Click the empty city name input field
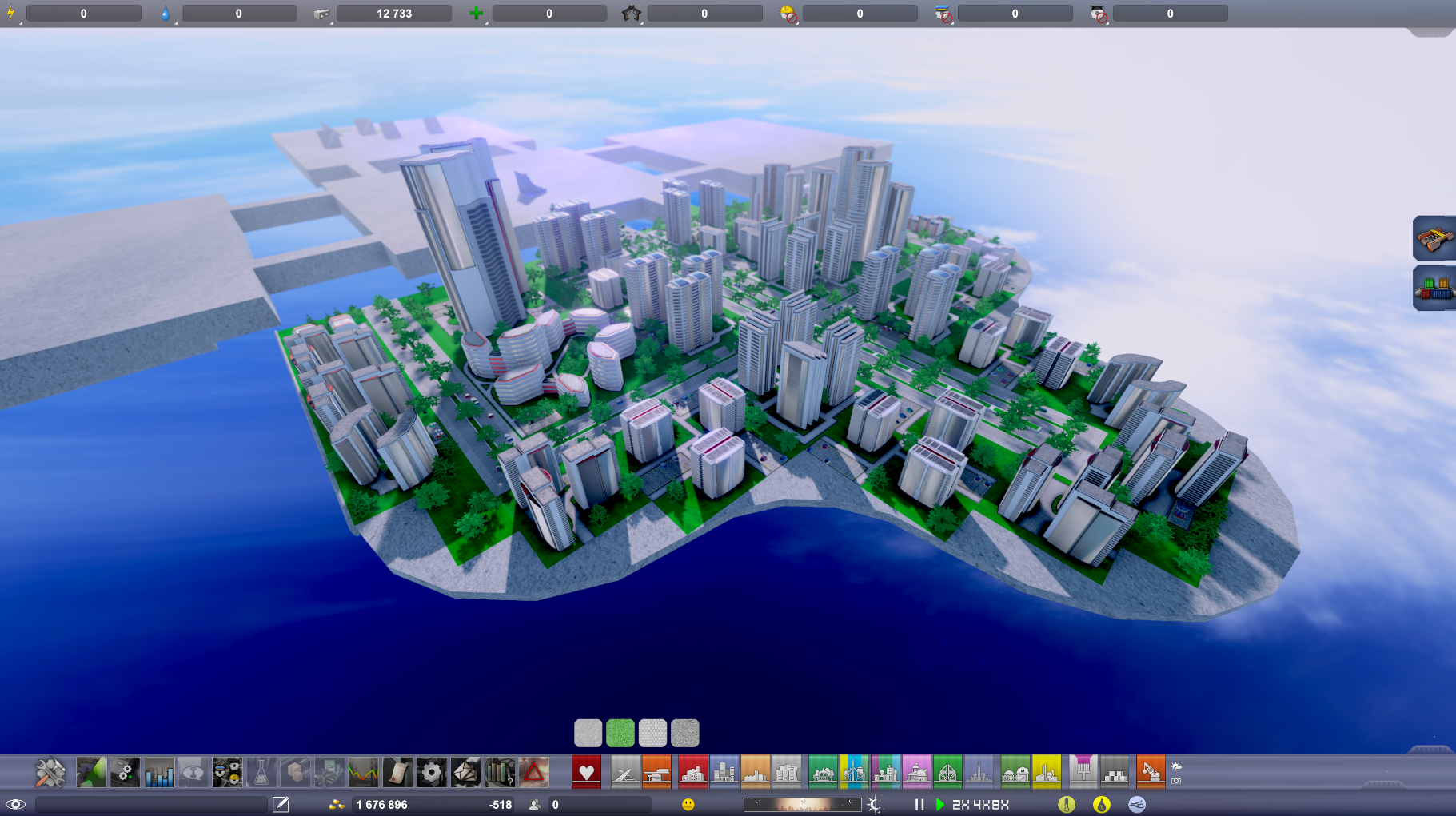1456x816 pixels. click(151, 804)
